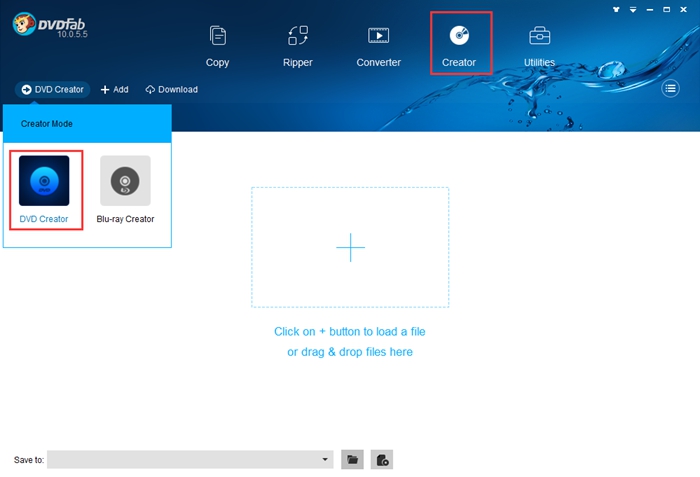Choose DVD Creator mode thumbnail
This screenshot has height=477, width=700.
(44, 180)
